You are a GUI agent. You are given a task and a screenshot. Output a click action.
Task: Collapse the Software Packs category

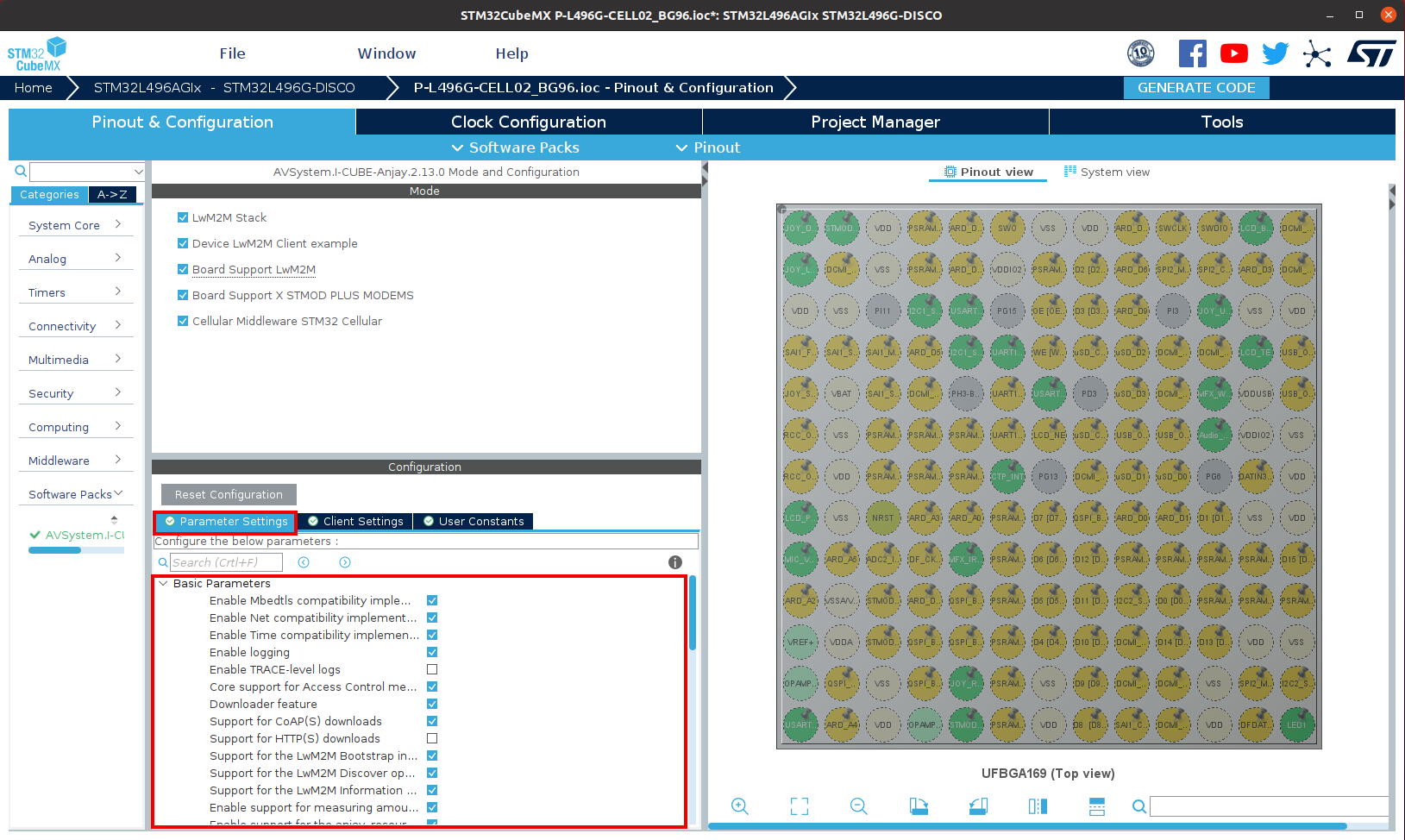(76, 494)
